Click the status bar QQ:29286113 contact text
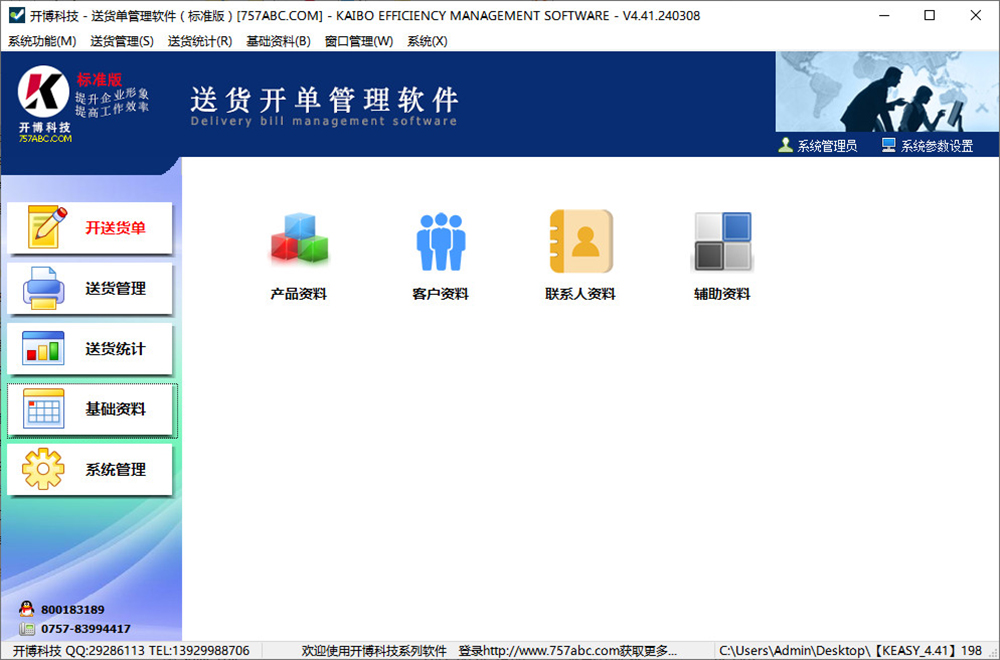Screen dimensions: 1000x660 pyautogui.click(x=131, y=650)
